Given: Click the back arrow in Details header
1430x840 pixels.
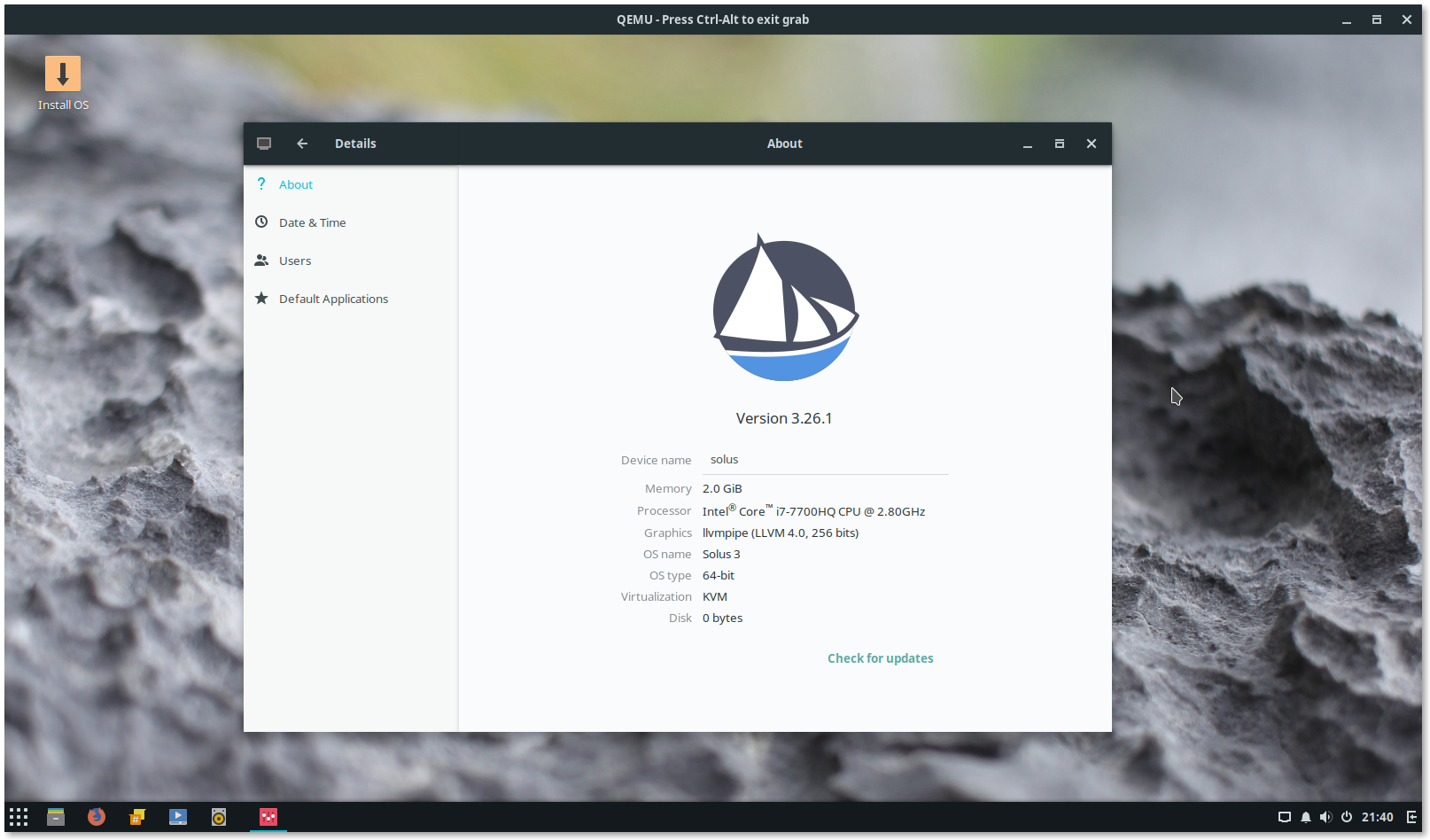Looking at the screenshot, I should point(302,144).
